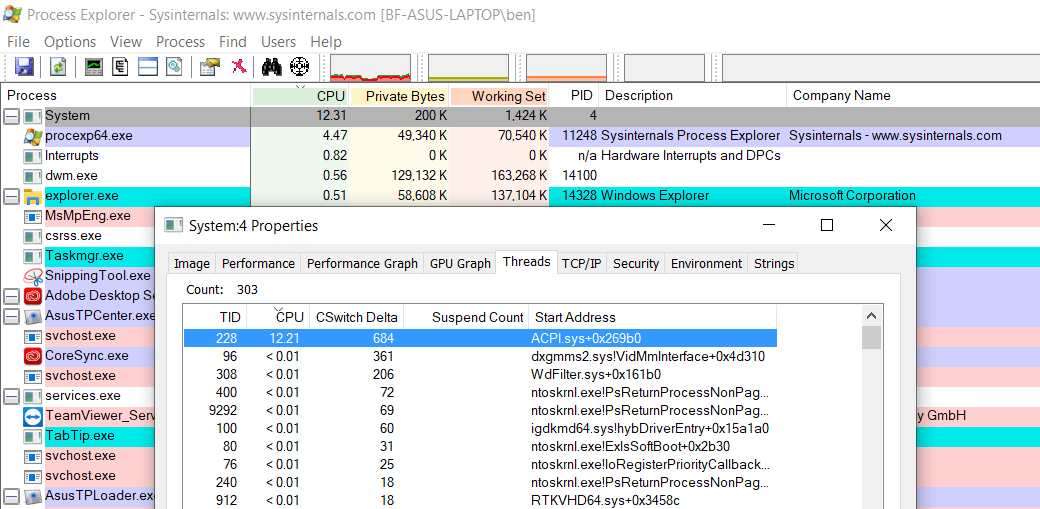Collapse the services.exe tree node

click(11, 396)
